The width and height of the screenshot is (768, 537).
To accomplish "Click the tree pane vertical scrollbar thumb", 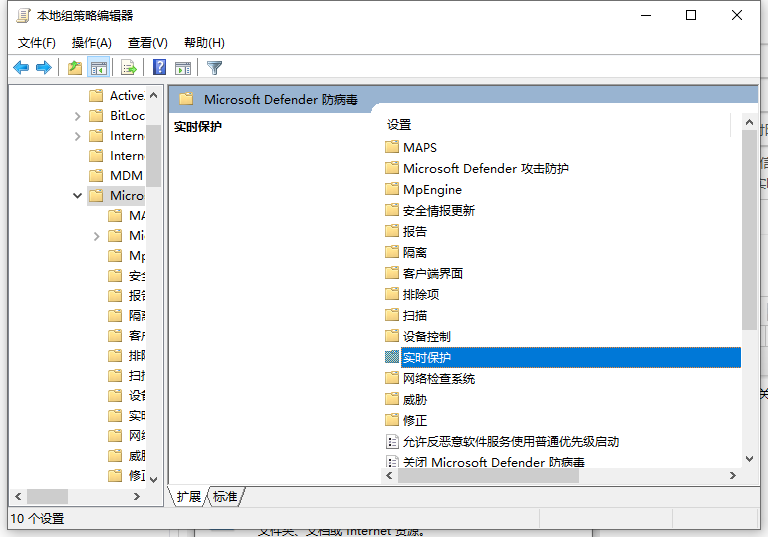I will pos(154,156).
